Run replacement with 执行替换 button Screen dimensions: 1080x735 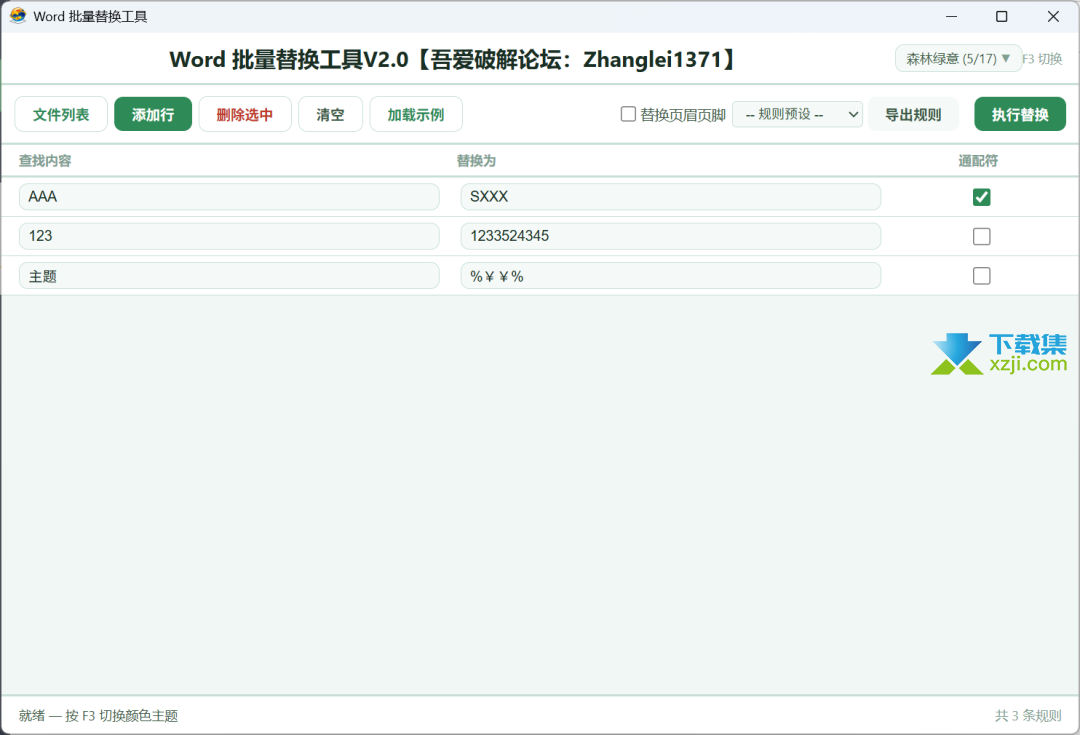1020,114
